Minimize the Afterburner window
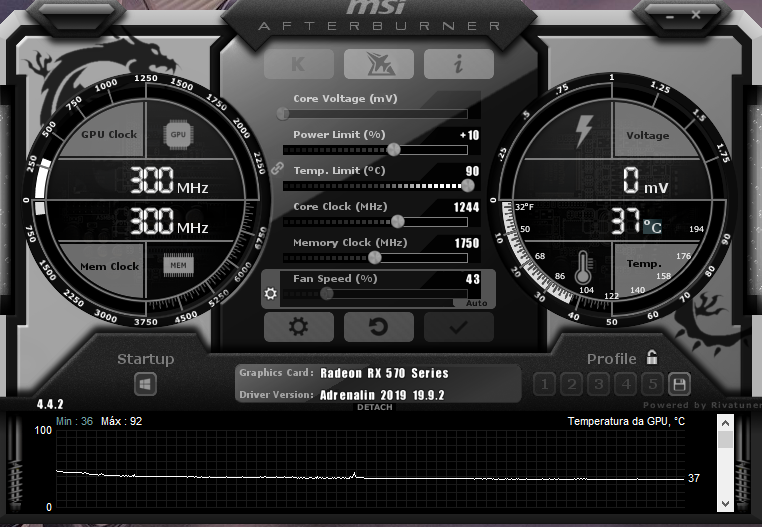The image size is (762, 527). pos(670,17)
